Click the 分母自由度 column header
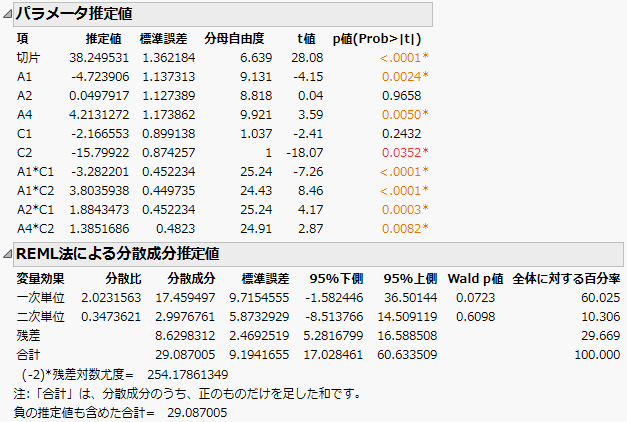This screenshot has width=627, height=422. [234, 39]
